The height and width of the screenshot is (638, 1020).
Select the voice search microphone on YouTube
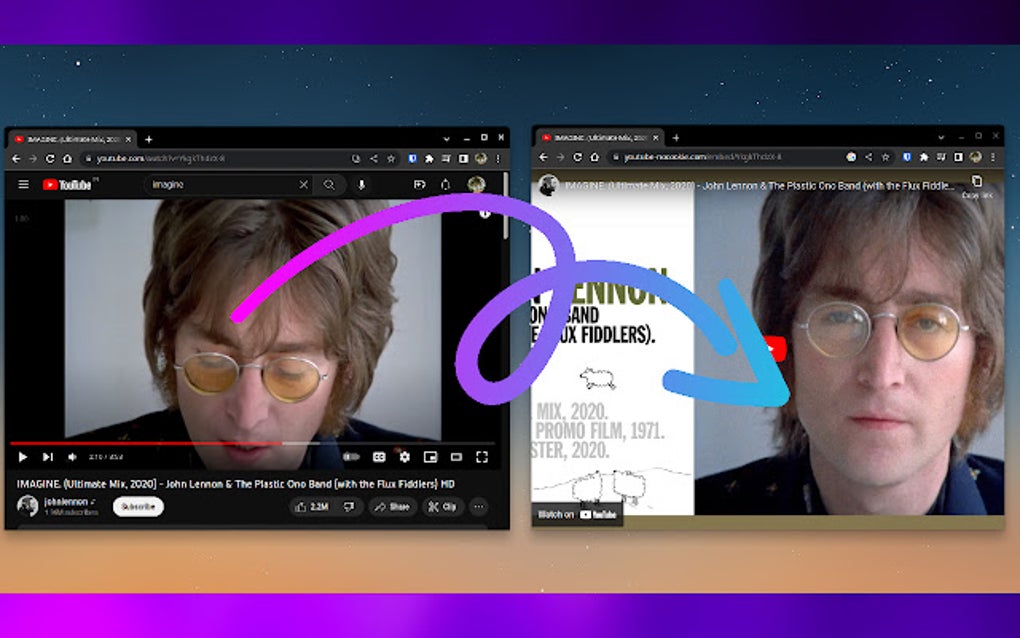point(362,185)
